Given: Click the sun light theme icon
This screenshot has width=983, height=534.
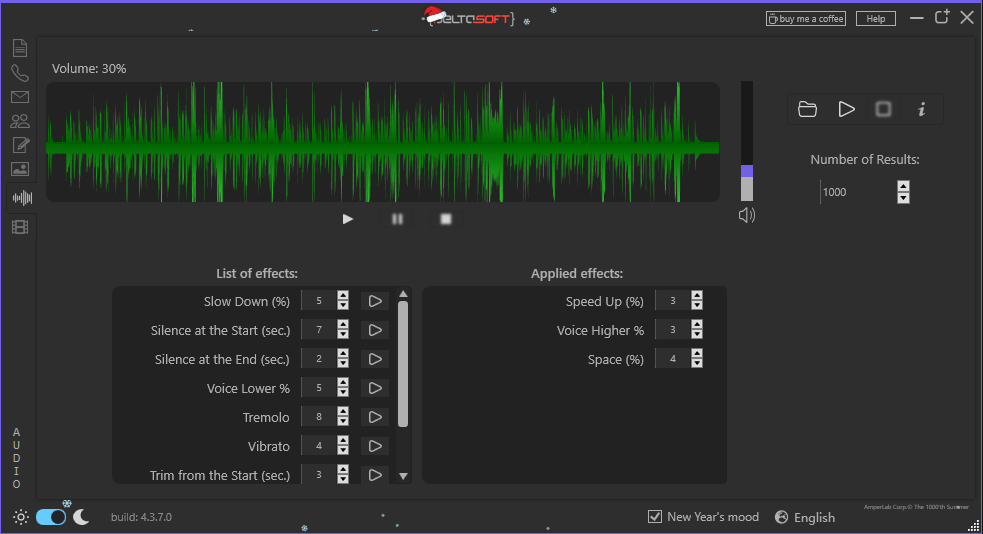Looking at the screenshot, I should click(21, 517).
